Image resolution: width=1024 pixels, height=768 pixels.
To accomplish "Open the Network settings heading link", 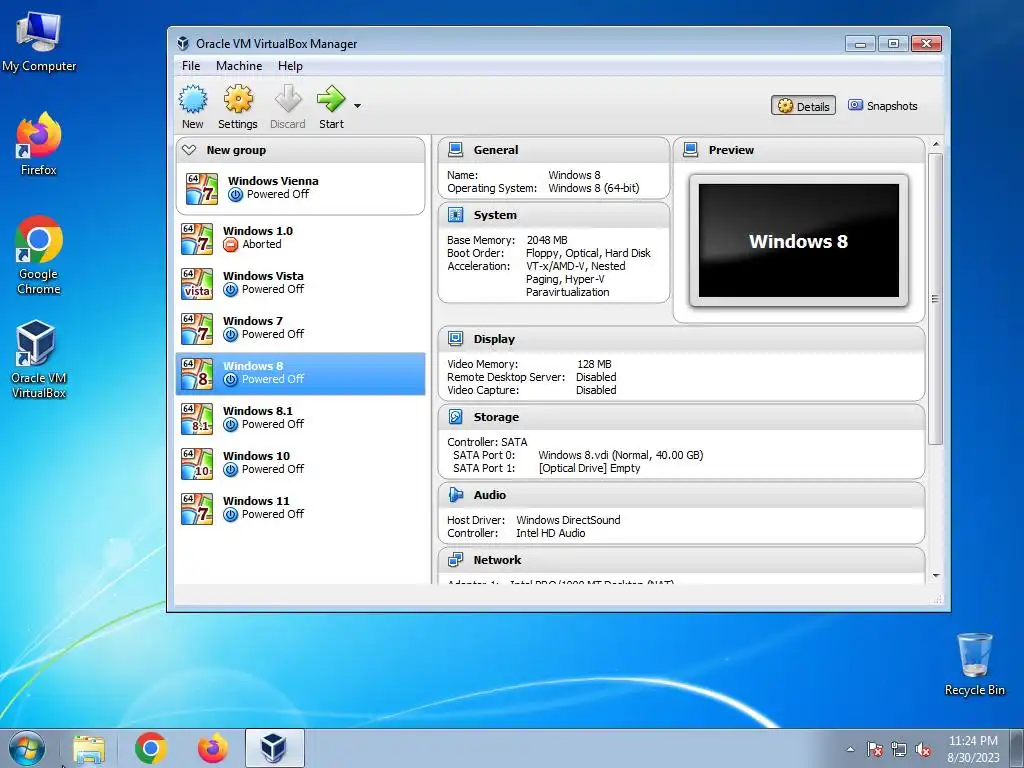I will click(x=498, y=560).
